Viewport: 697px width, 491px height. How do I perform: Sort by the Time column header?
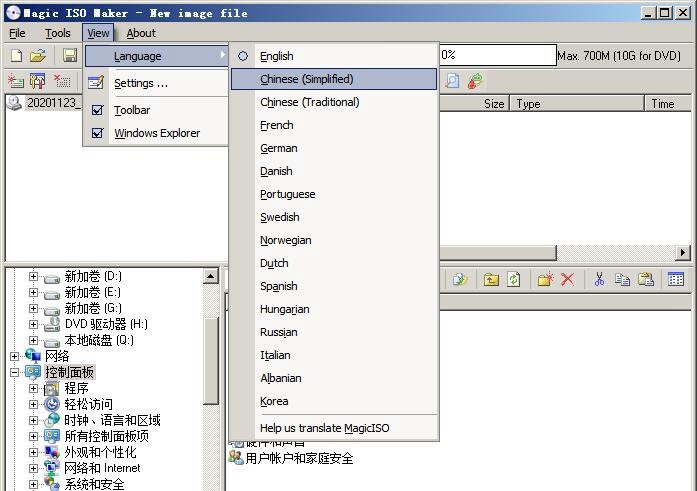click(668, 104)
